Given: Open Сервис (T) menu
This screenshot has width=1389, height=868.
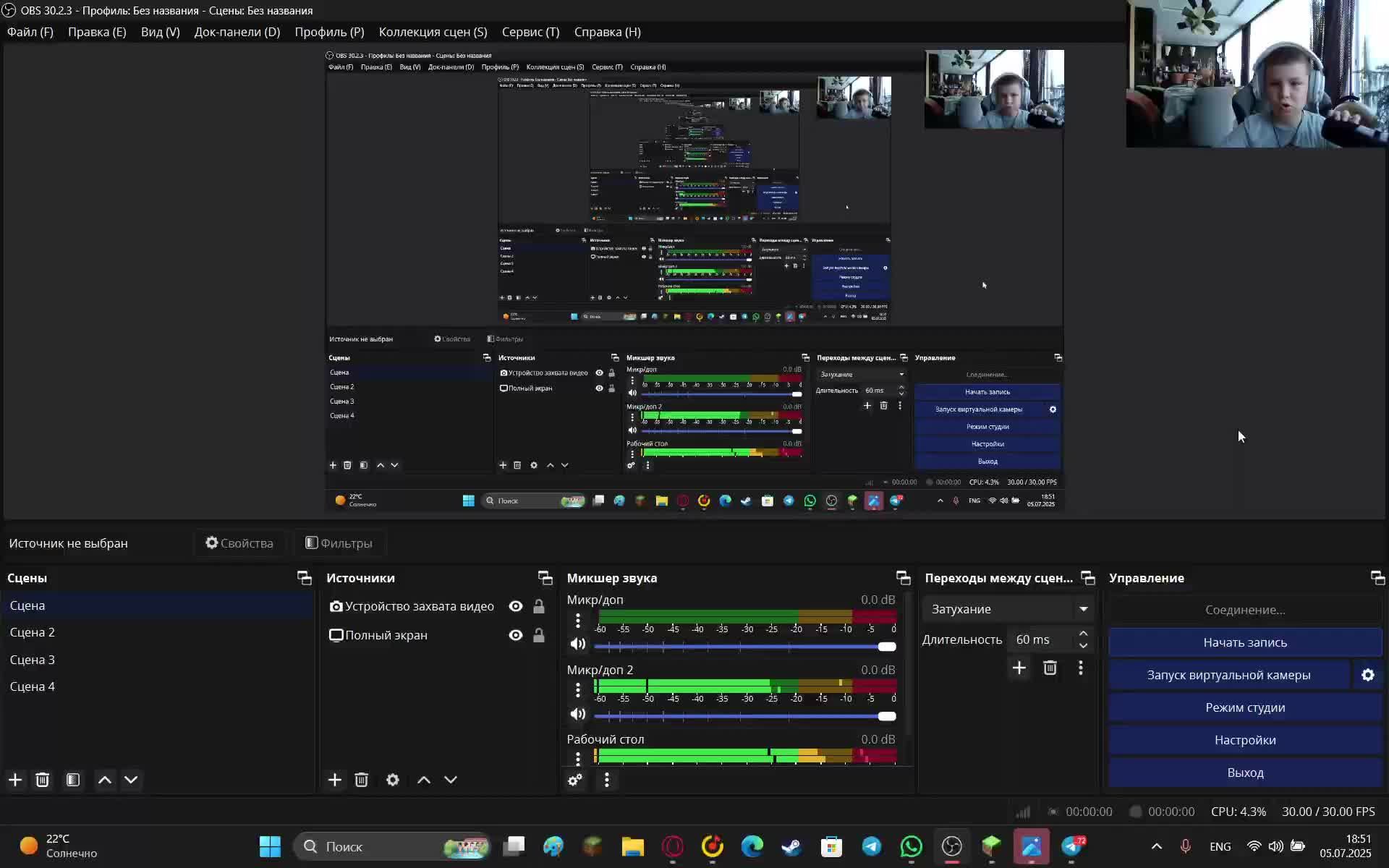Looking at the screenshot, I should click(530, 32).
